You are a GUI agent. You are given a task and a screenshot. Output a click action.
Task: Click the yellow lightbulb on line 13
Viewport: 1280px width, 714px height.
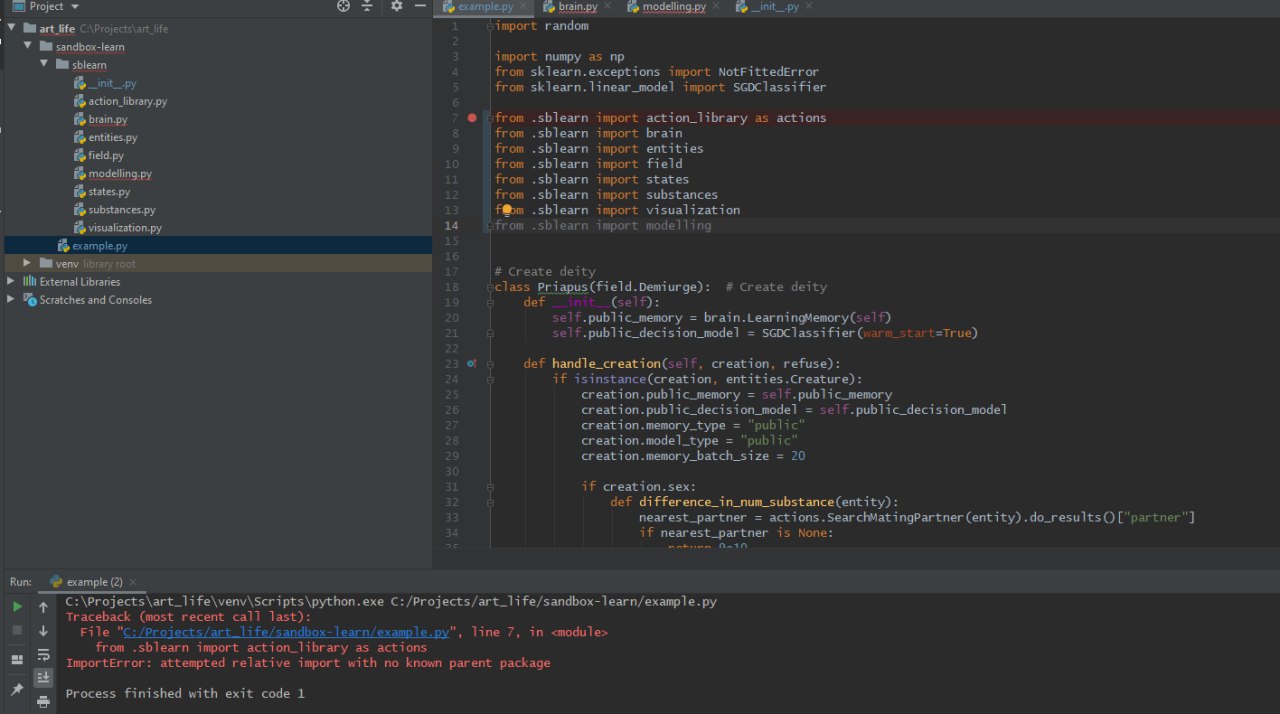point(507,210)
